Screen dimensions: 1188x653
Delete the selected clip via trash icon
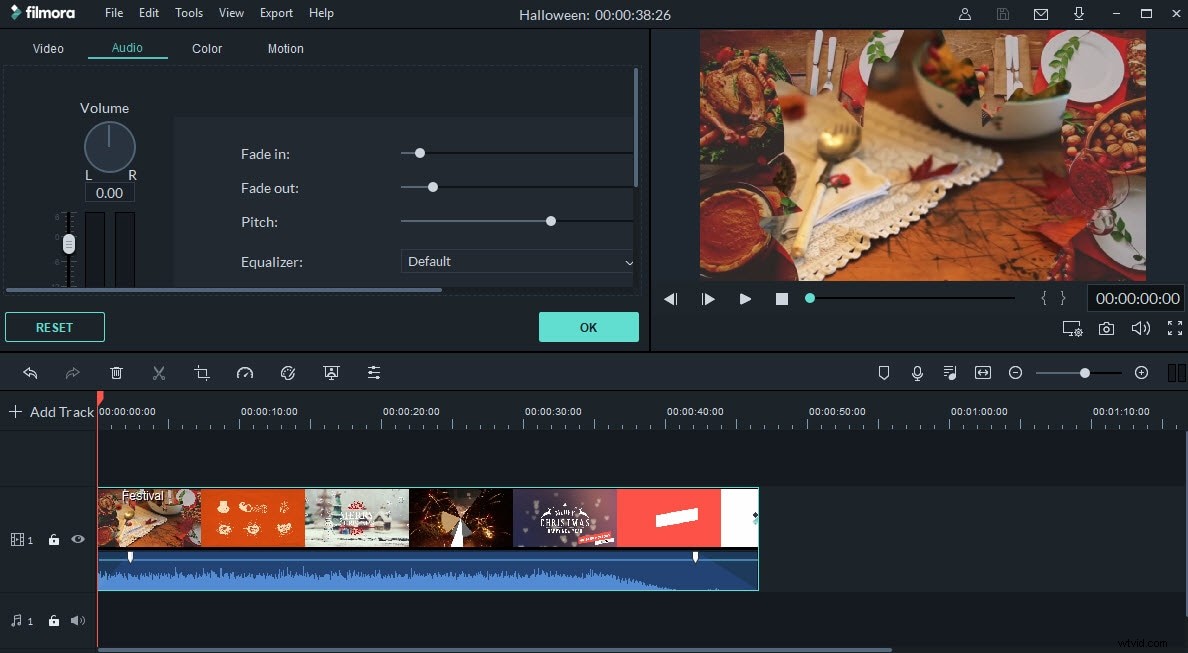click(116, 372)
